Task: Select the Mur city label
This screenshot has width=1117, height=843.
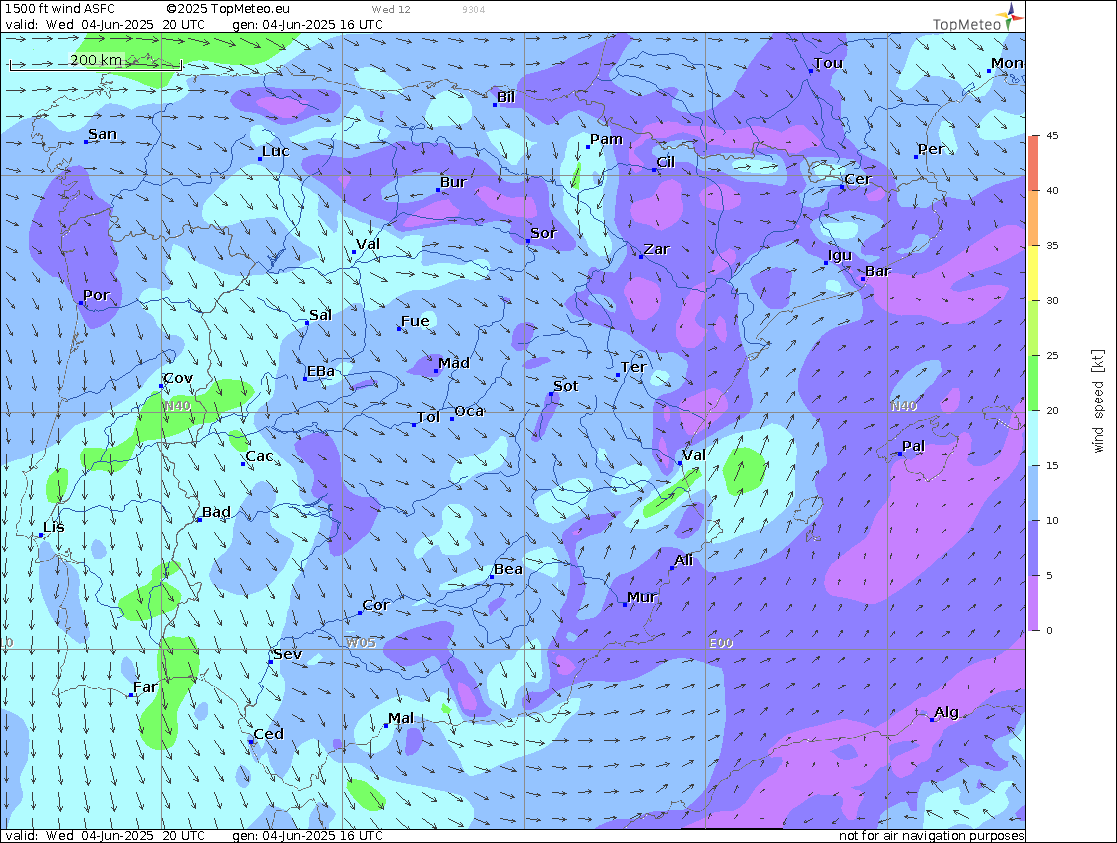Action: click(642, 597)
